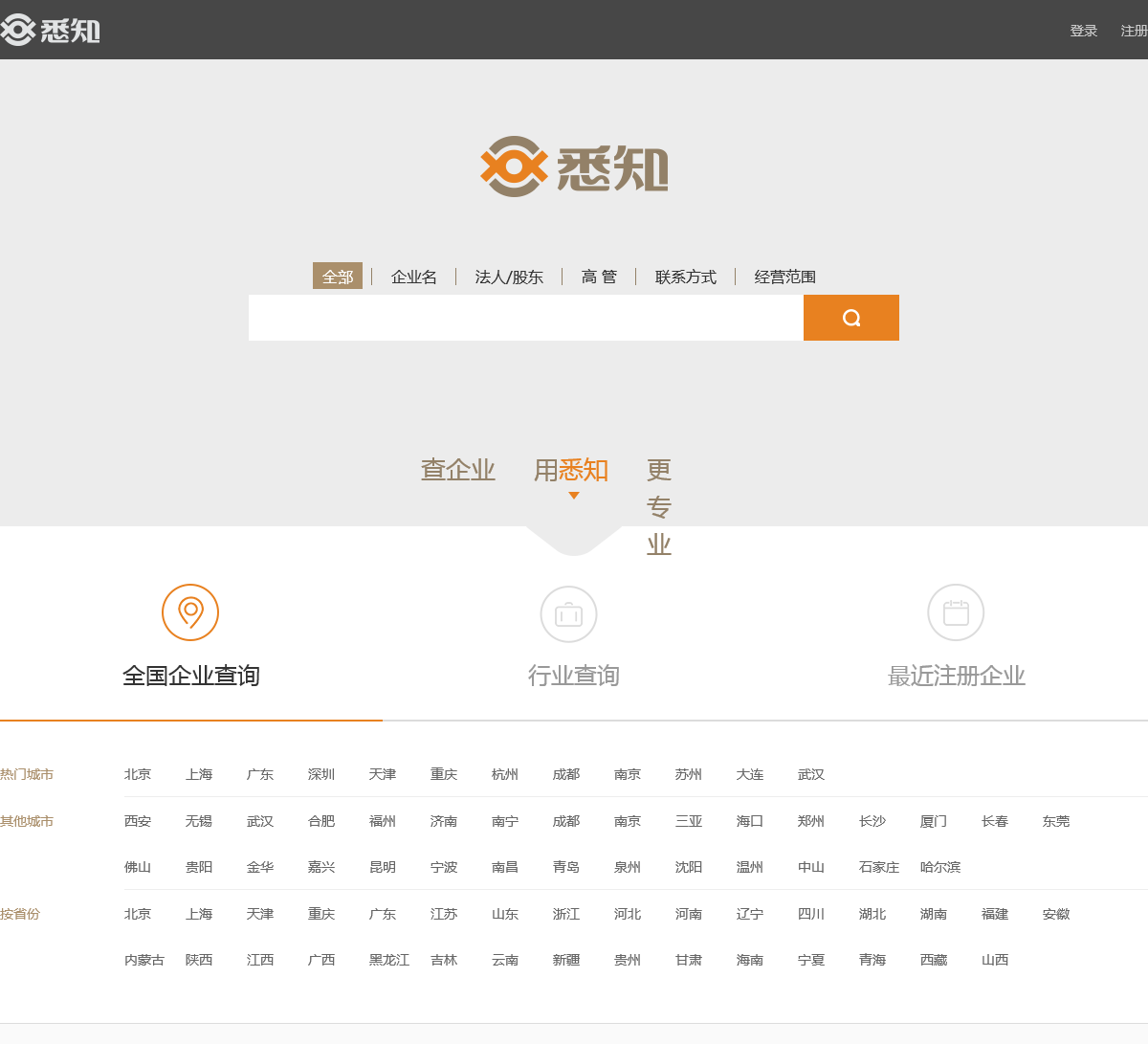The height and width of the screenshot is (1044, 1148).
Task: Choose 武汉 in the 热门城市 row
Action: pos(811,774)
